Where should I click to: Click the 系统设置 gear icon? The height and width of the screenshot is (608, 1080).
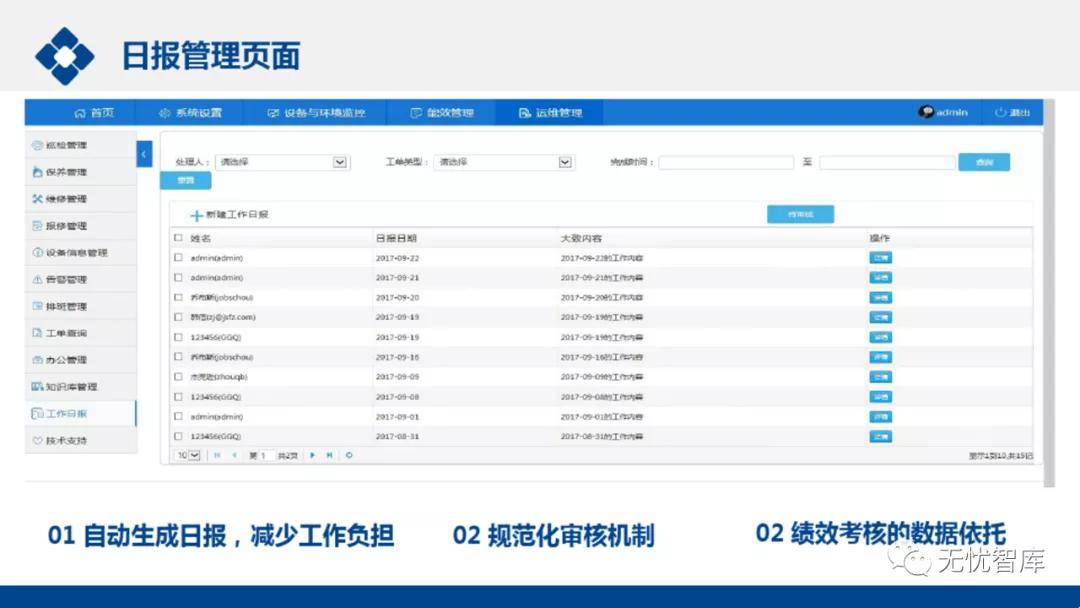tap(165, 113)
